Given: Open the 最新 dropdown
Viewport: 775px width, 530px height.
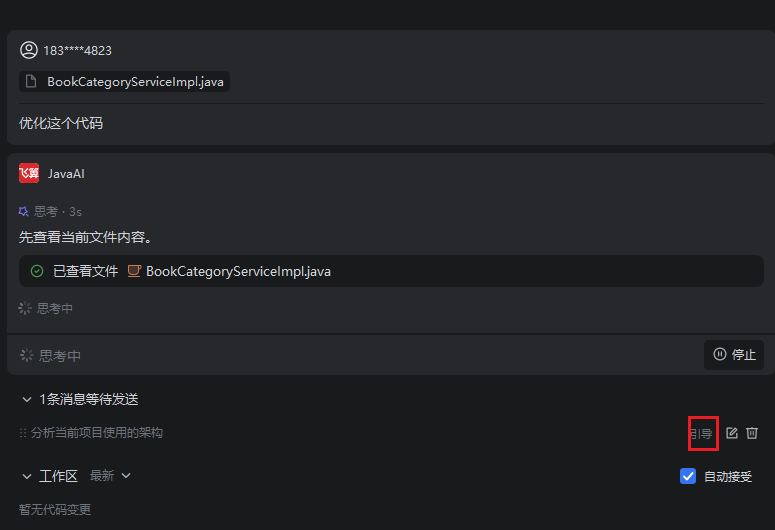Looking at the screenshot, I should click(110, 476).
